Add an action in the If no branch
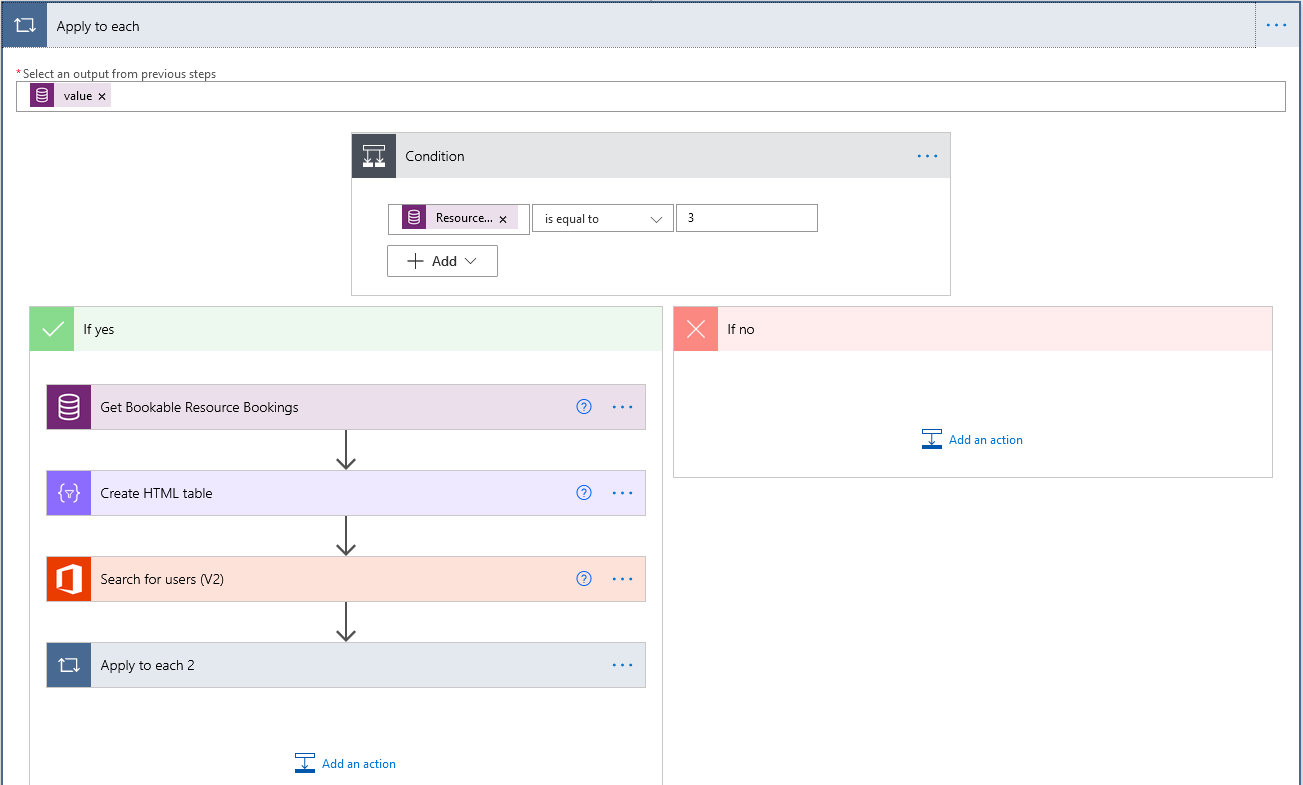The height and width of the screenshot is (785, 1303). 972,440
